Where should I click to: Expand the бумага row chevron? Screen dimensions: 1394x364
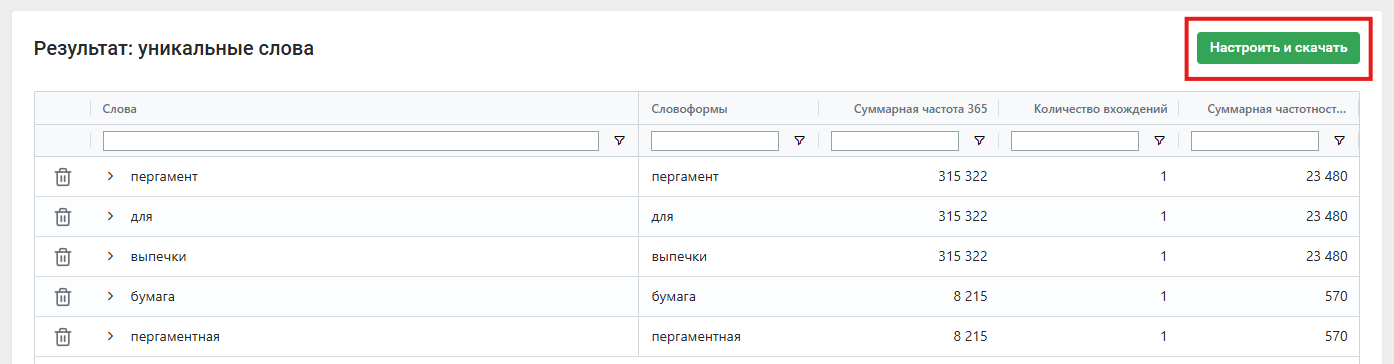pos(111,296)
